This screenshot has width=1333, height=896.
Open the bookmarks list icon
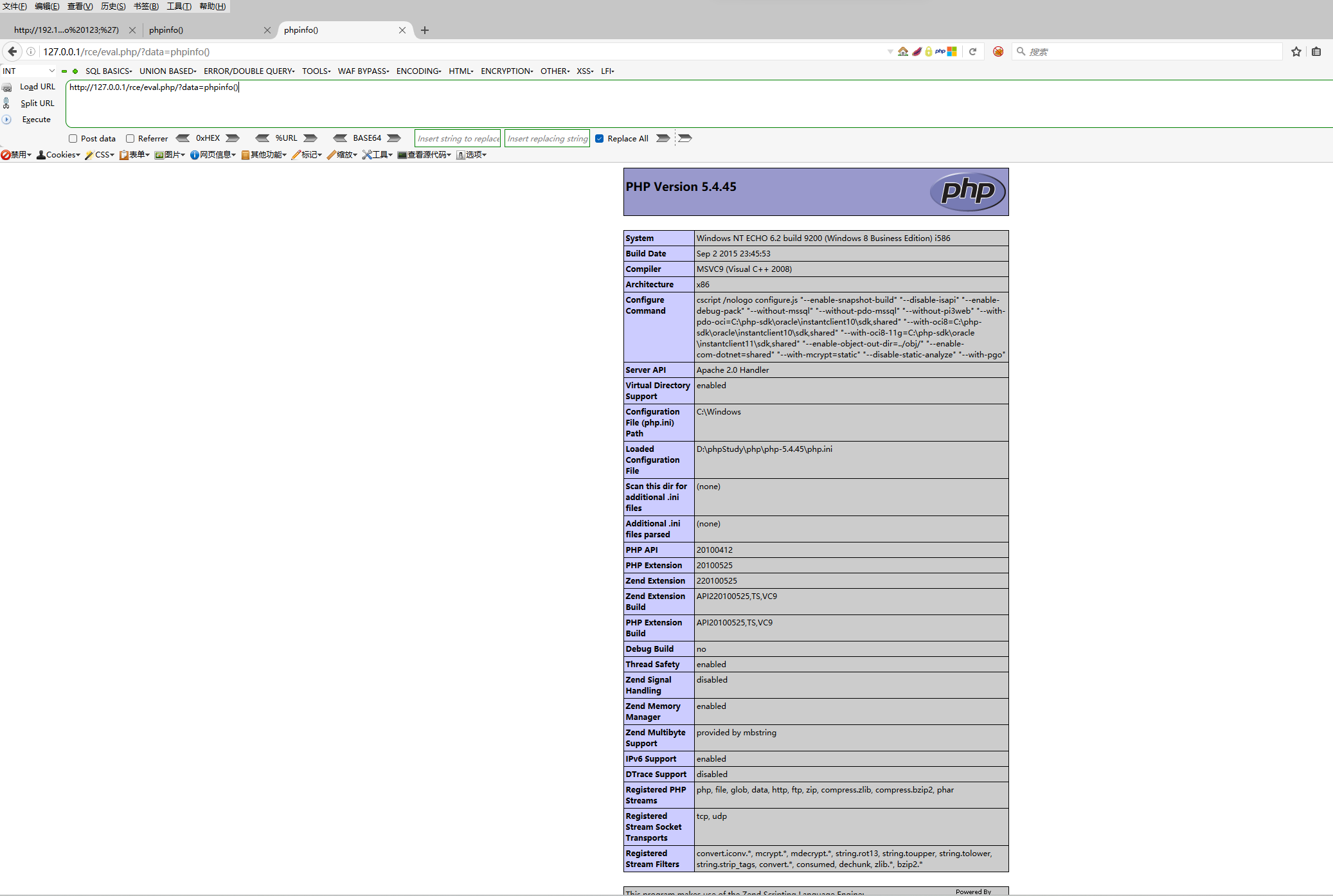[1316, 51]
